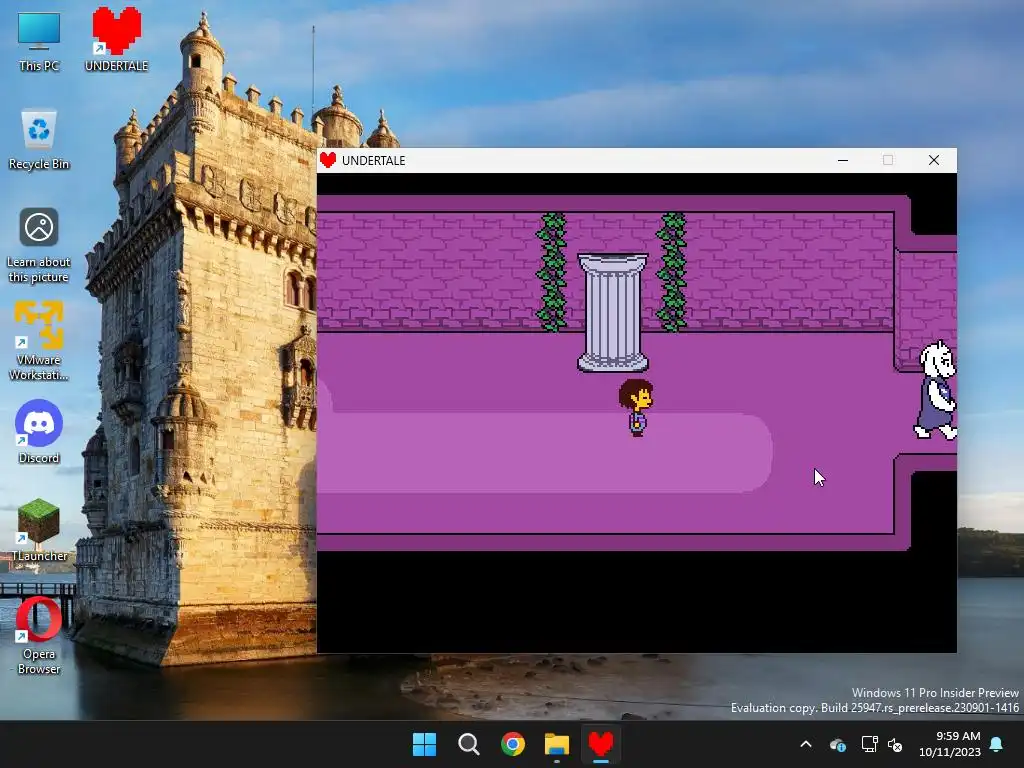The width and height of the screenshot is (1024, 768).
Task: Select the VMware Workstation desktop shortcut
Action: pyautogui.click(x=39, y=341)
